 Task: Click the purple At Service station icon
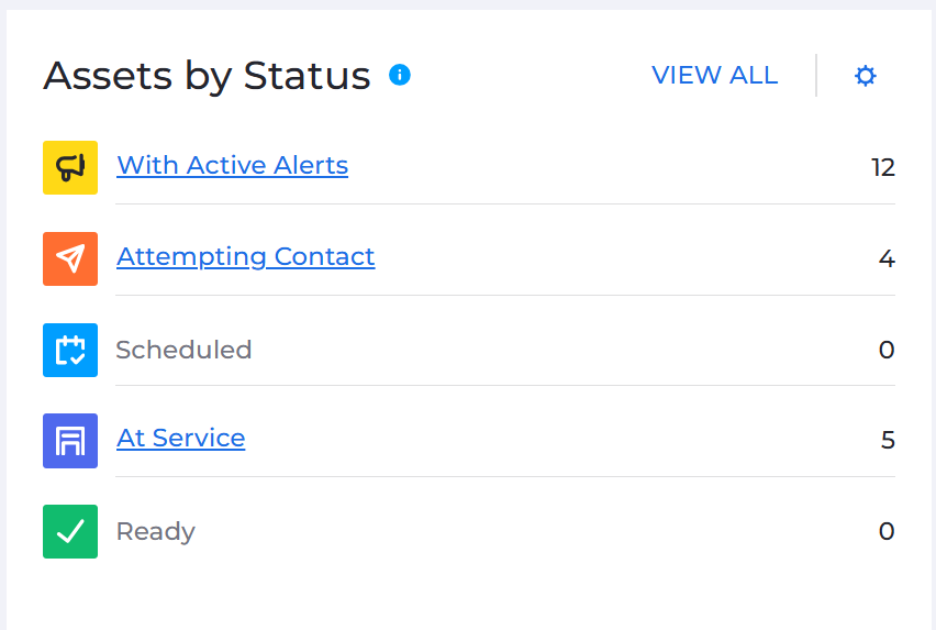coord(69,440)
